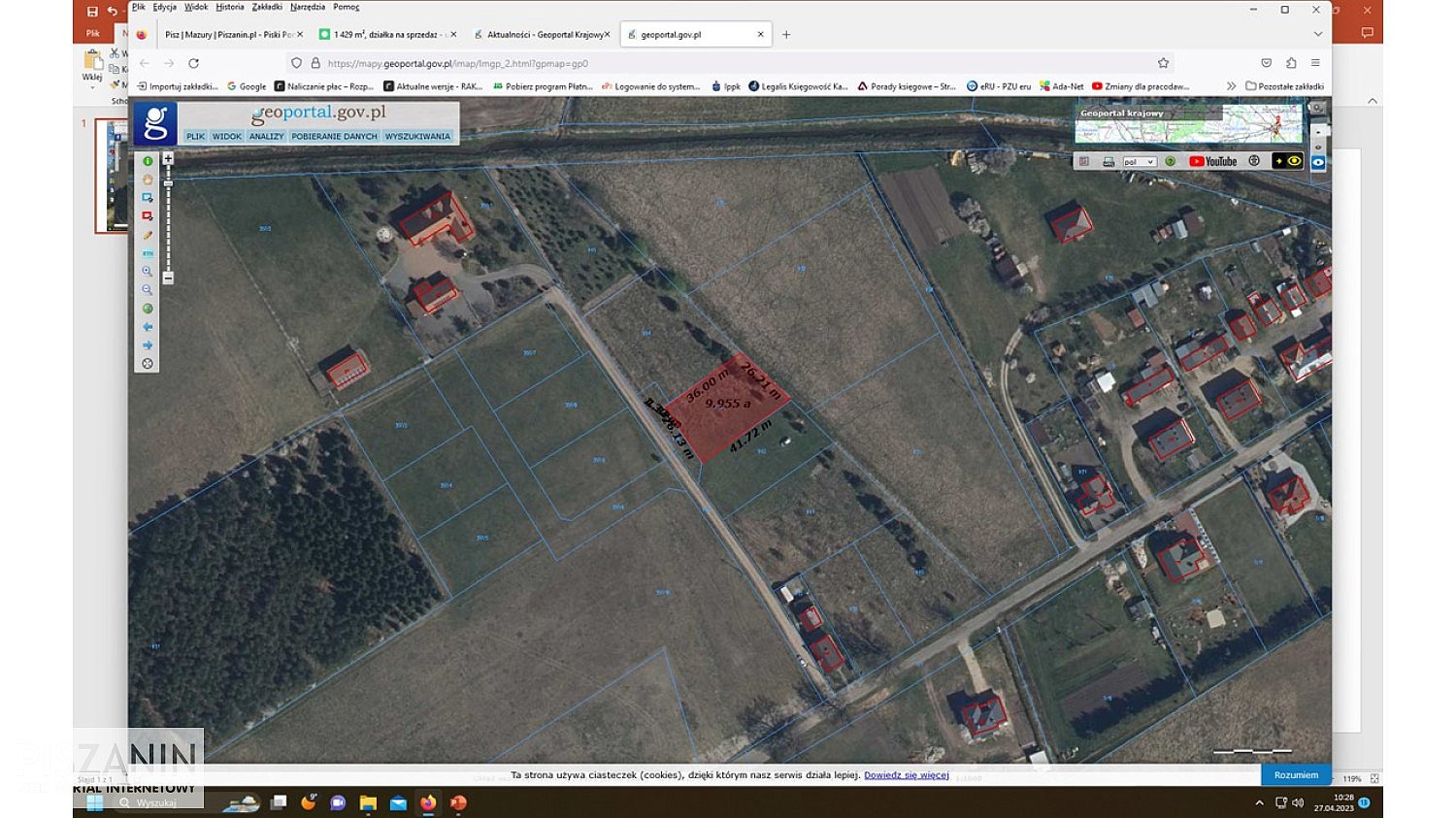This screenshot has height=818, width=1456.
Task: Select the hand pan tool
Action: pos(148,180)
